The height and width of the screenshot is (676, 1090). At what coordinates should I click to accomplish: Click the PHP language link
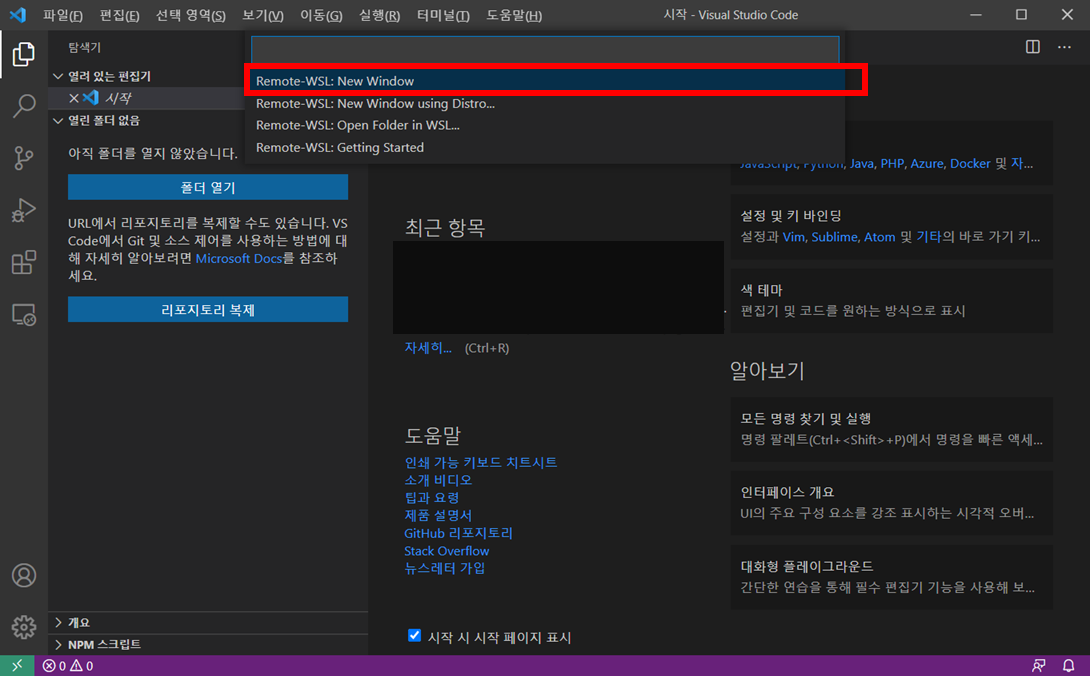893,163
